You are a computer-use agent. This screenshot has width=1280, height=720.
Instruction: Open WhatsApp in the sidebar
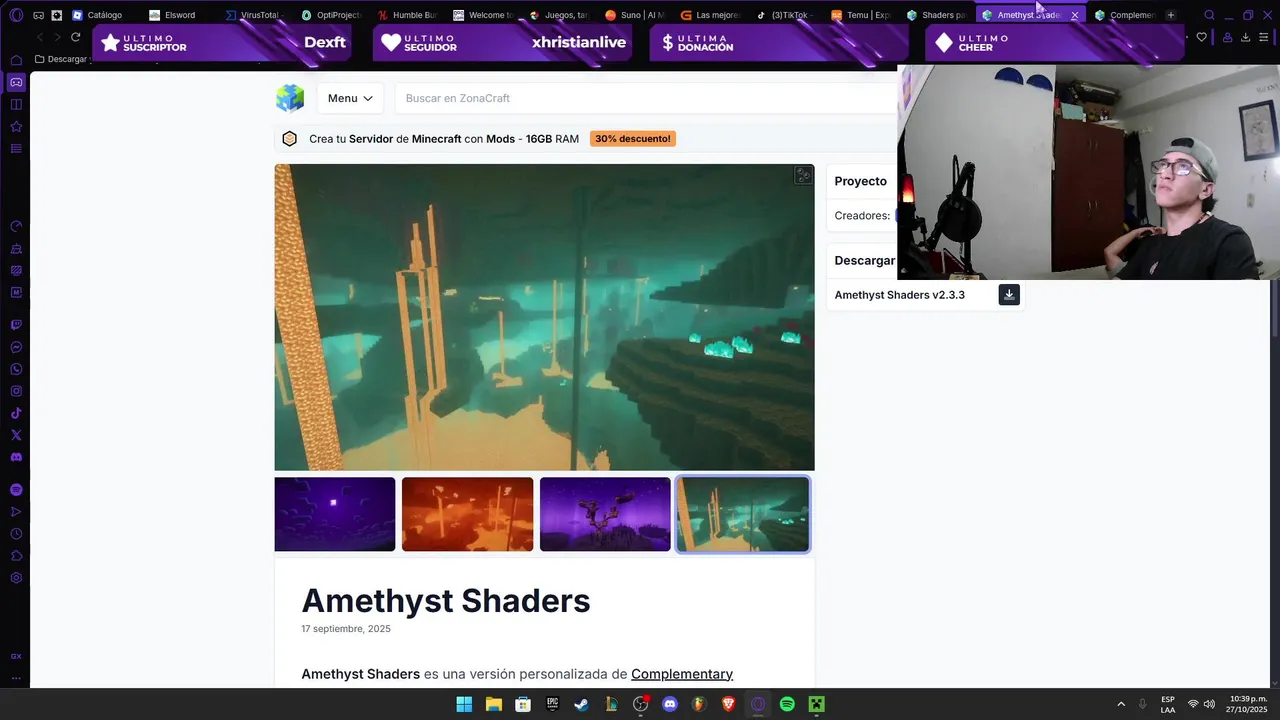coord(16,369)
